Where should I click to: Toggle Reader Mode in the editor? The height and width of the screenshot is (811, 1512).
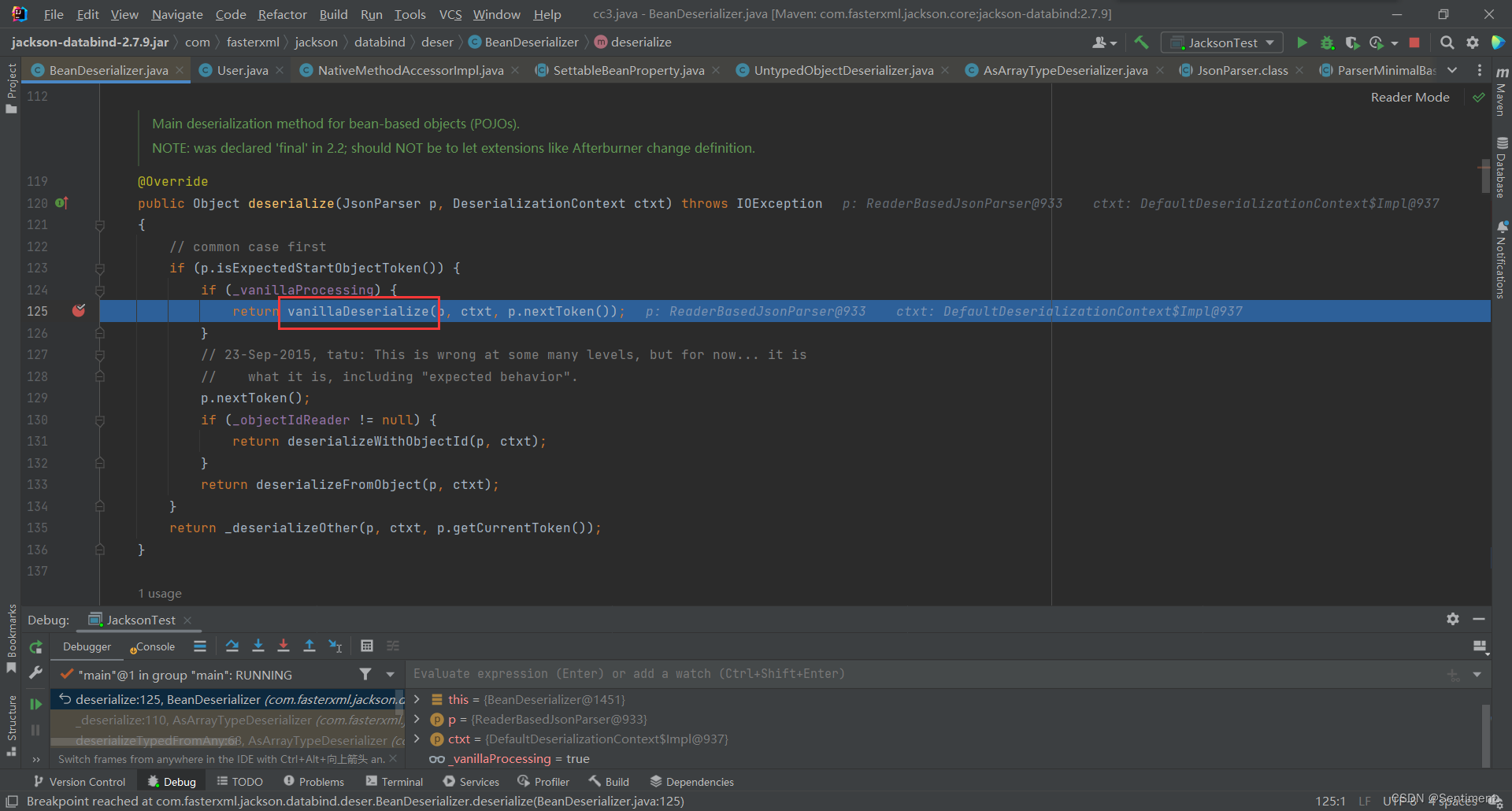coord(1410,97)
